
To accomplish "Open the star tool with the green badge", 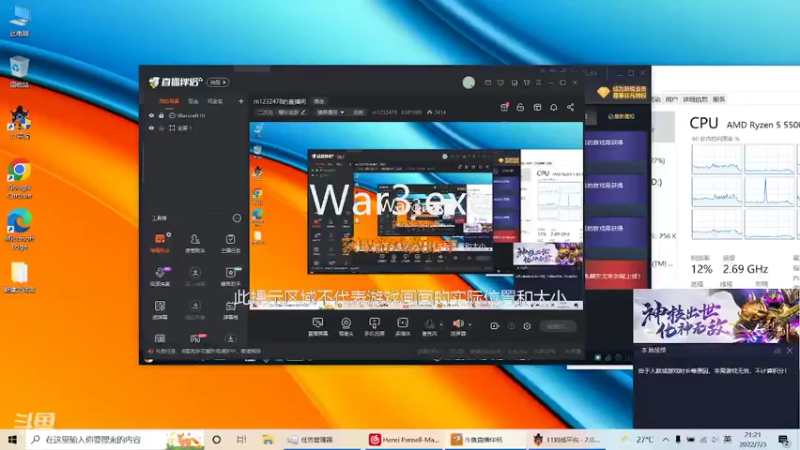I will 231,276.
